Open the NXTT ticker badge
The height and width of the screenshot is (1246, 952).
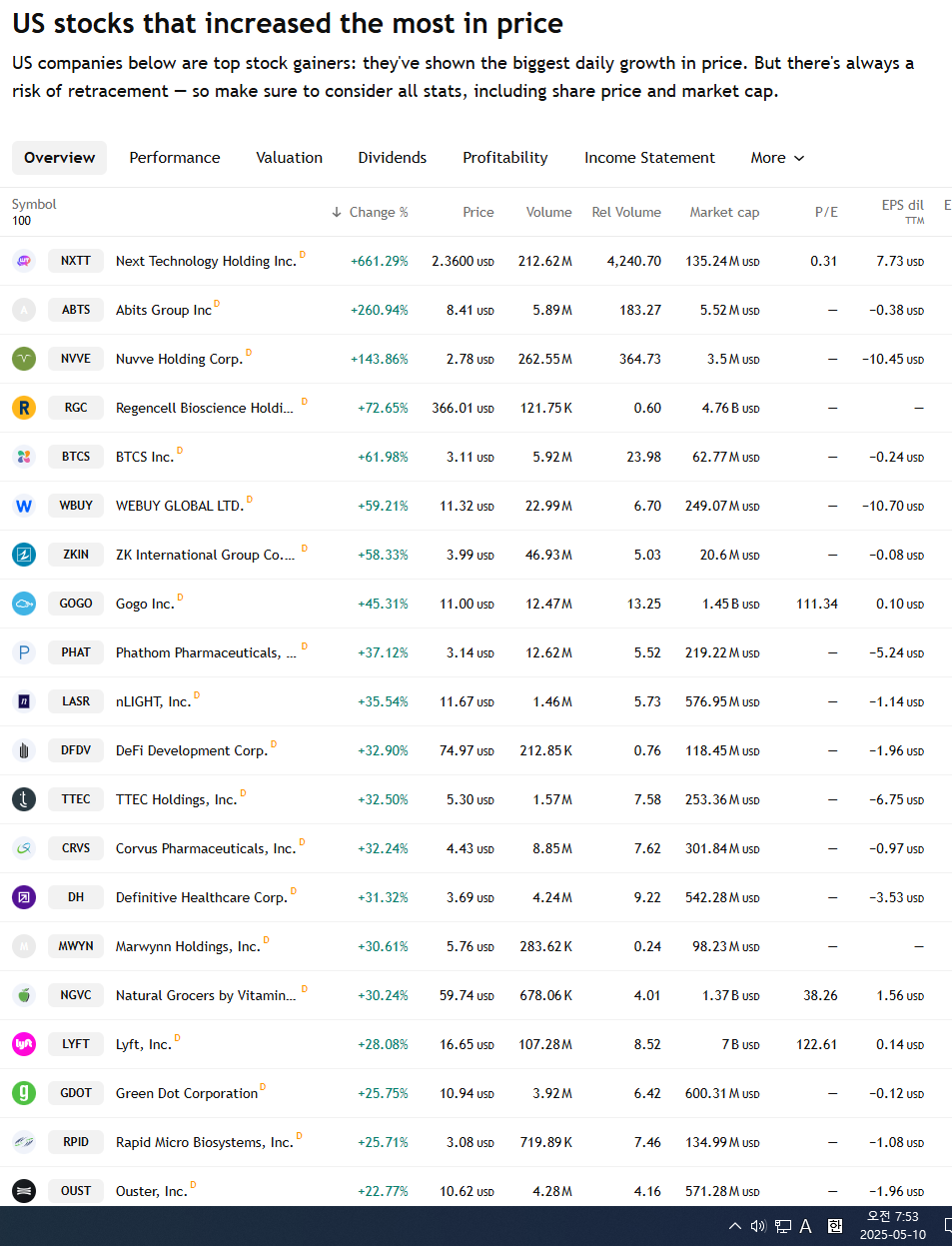pyautogui.click(x=76, y=261)
